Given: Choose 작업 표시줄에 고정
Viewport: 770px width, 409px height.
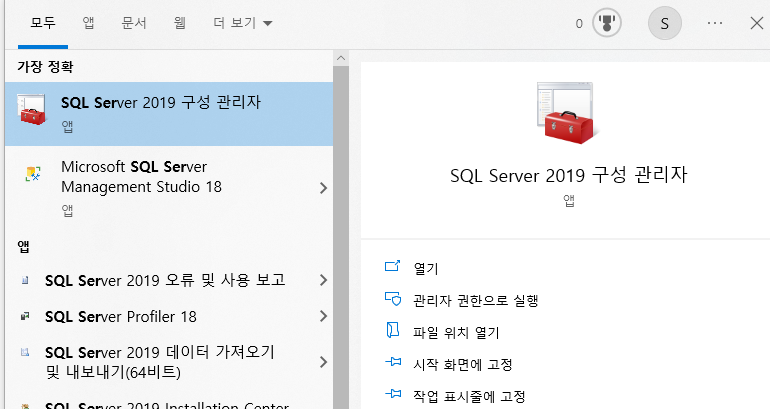Looking at the screenshot, I should tap(469, 396).
